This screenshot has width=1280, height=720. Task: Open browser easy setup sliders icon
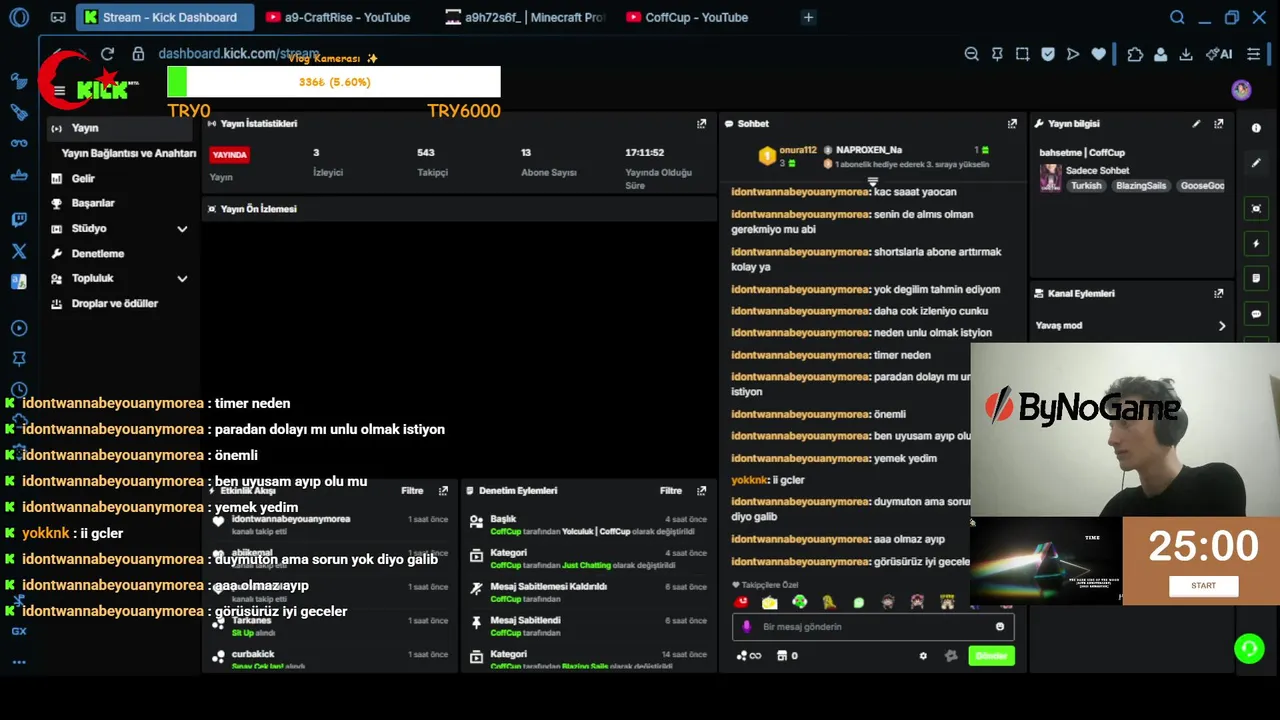coord(1253,54)
